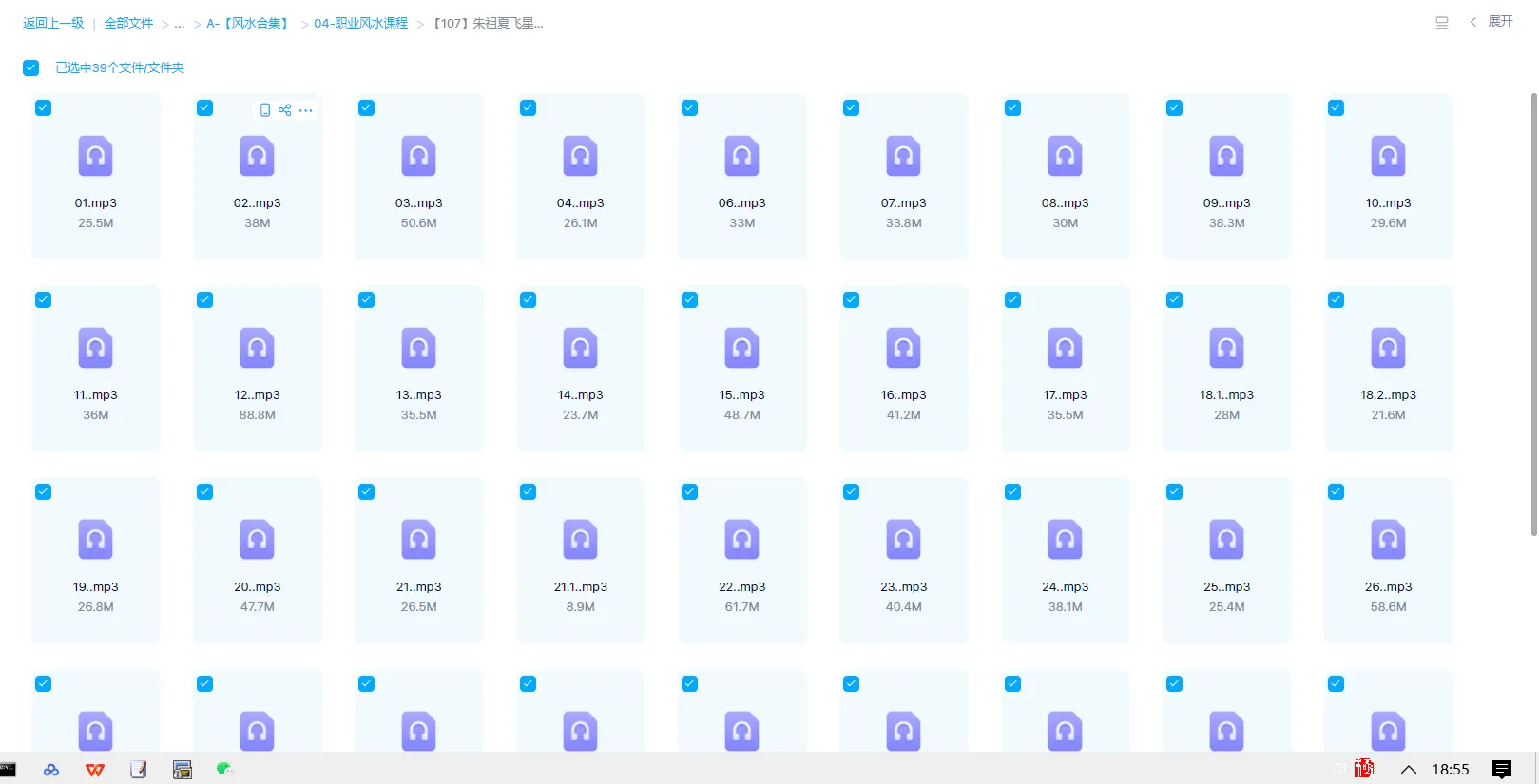Open the 06..mp3 audio file icon

pos(741,156)
